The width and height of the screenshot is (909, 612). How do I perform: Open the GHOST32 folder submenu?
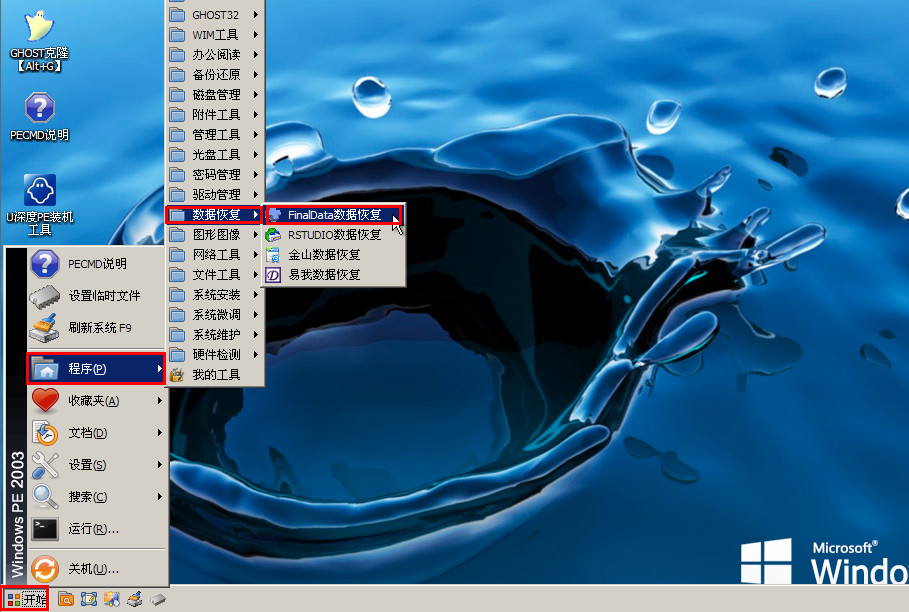pyautogui.click(x=215, y=14)
